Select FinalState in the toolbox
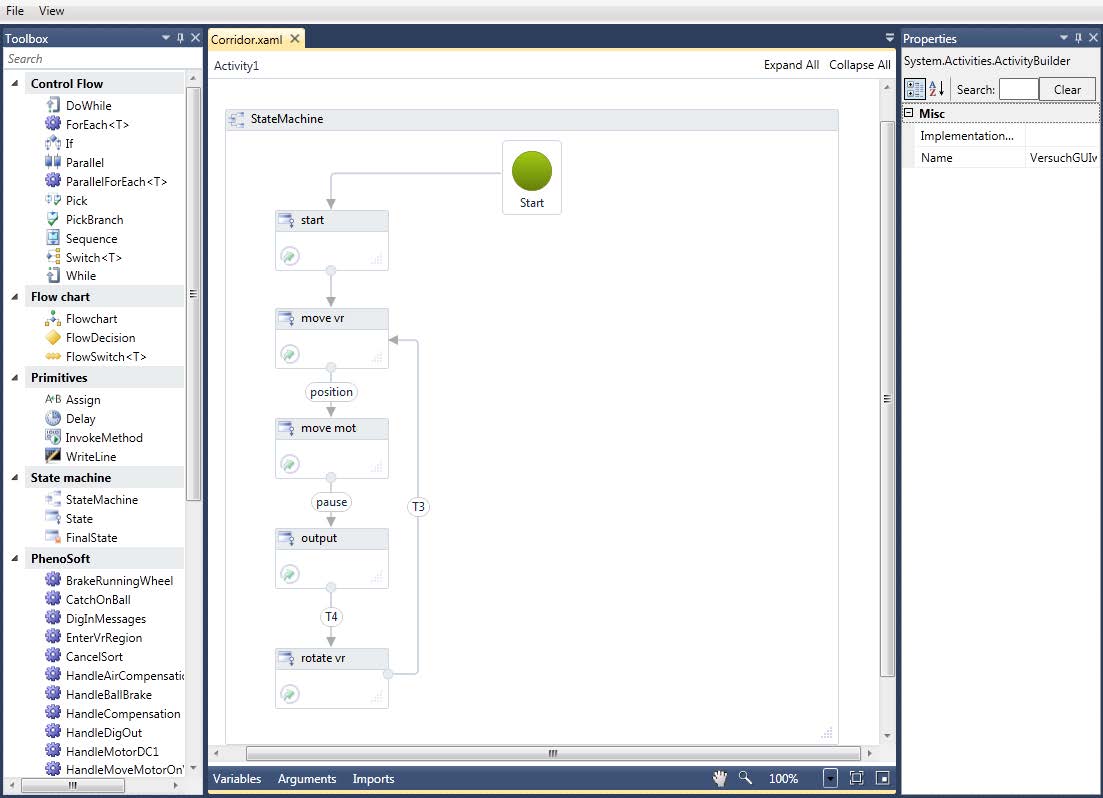This screenshot has width=1103, height=798. [90, 538]
